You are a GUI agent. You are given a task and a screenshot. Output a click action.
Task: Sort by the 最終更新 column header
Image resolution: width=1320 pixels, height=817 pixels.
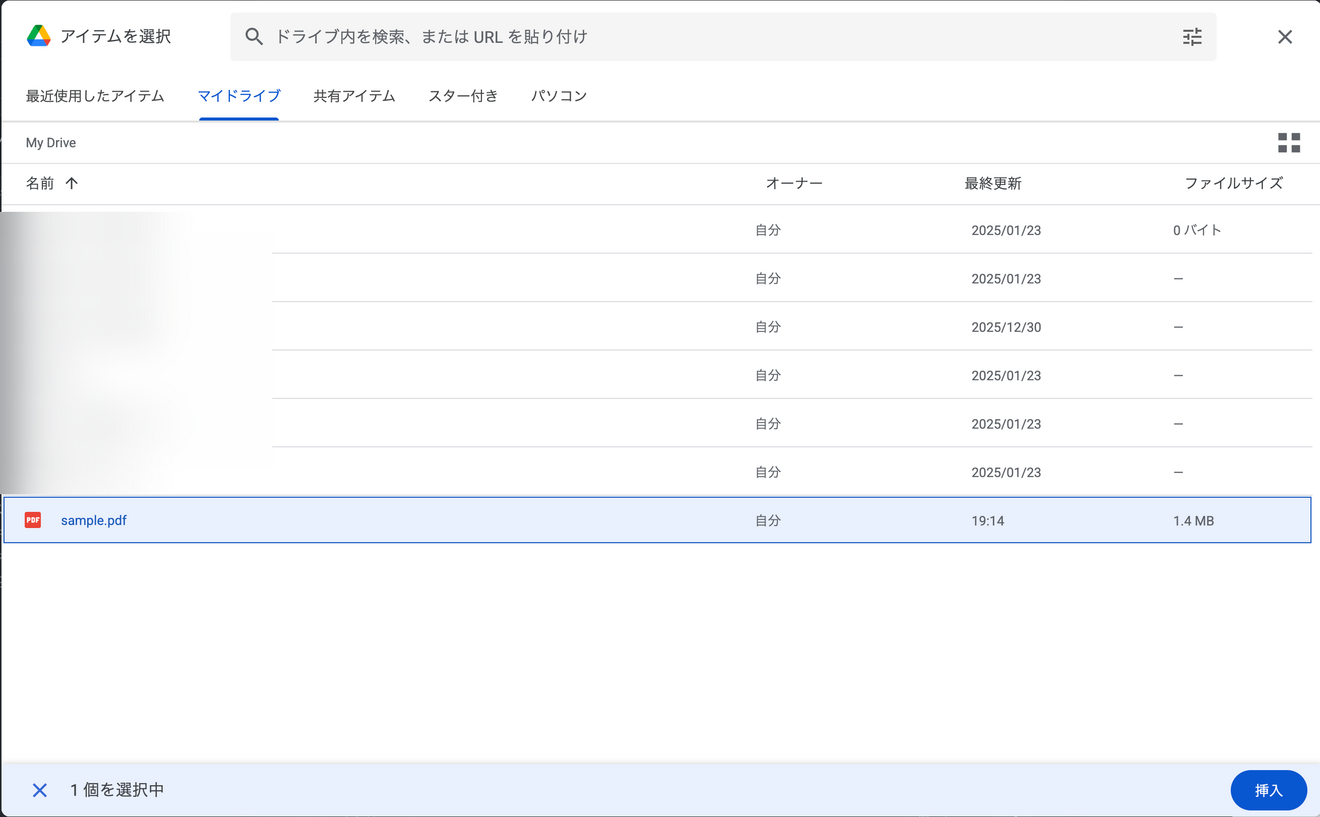[x=993, y=183]
